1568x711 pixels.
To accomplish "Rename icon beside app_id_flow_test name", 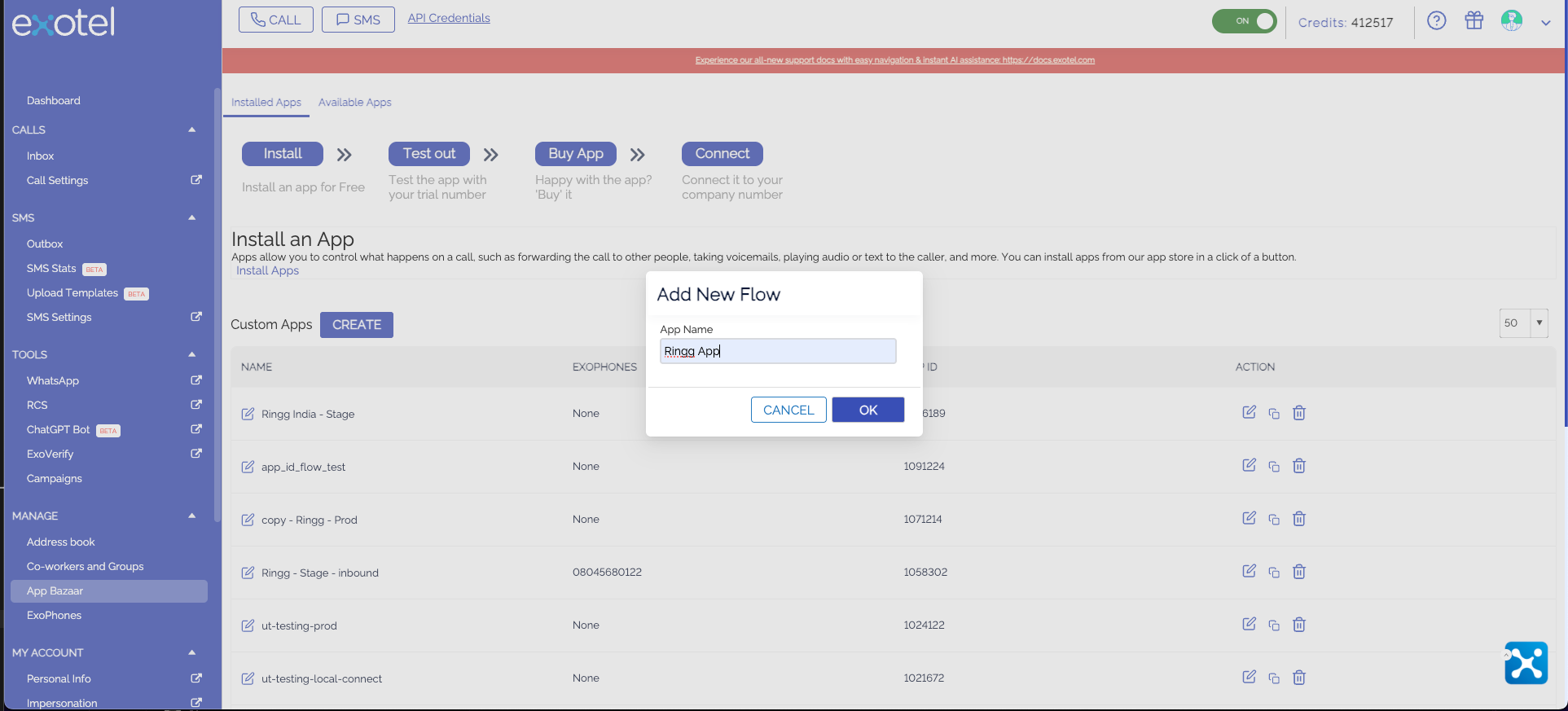I will [248, 467].
